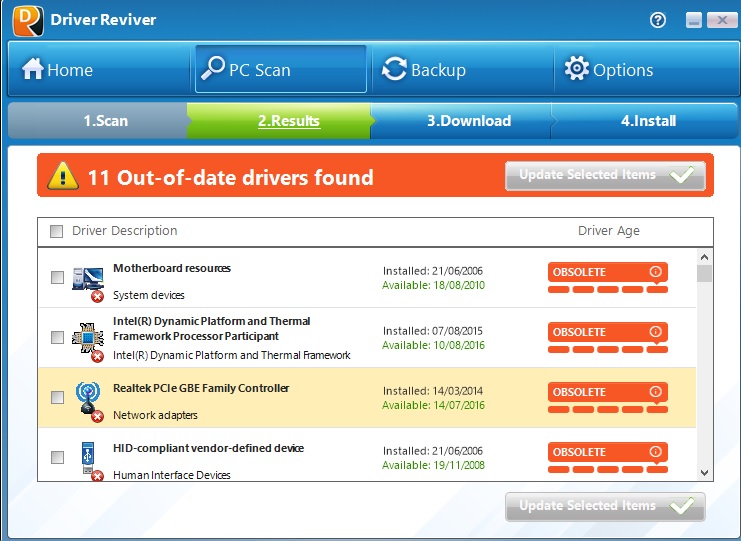The width and height of the screenshot is (741, 541).
Task: Open the Home tab
Action: [99, 69]
